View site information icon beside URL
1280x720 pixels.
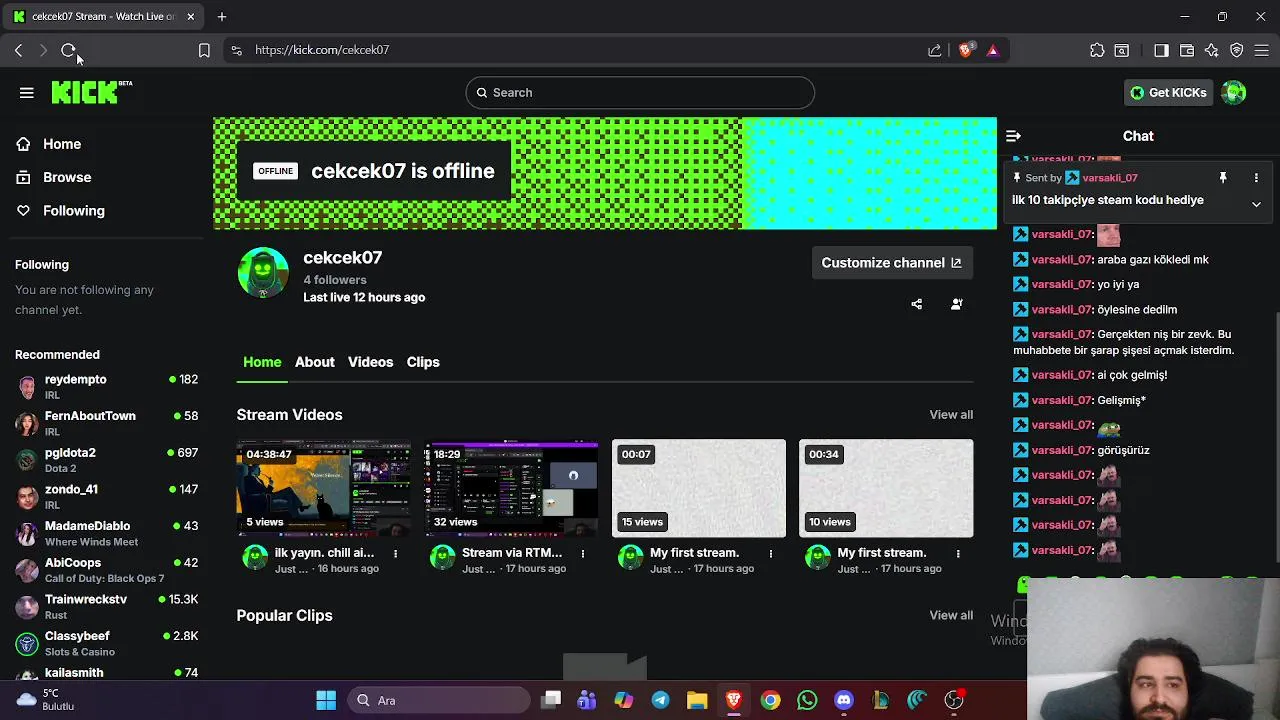coord(236,50)
